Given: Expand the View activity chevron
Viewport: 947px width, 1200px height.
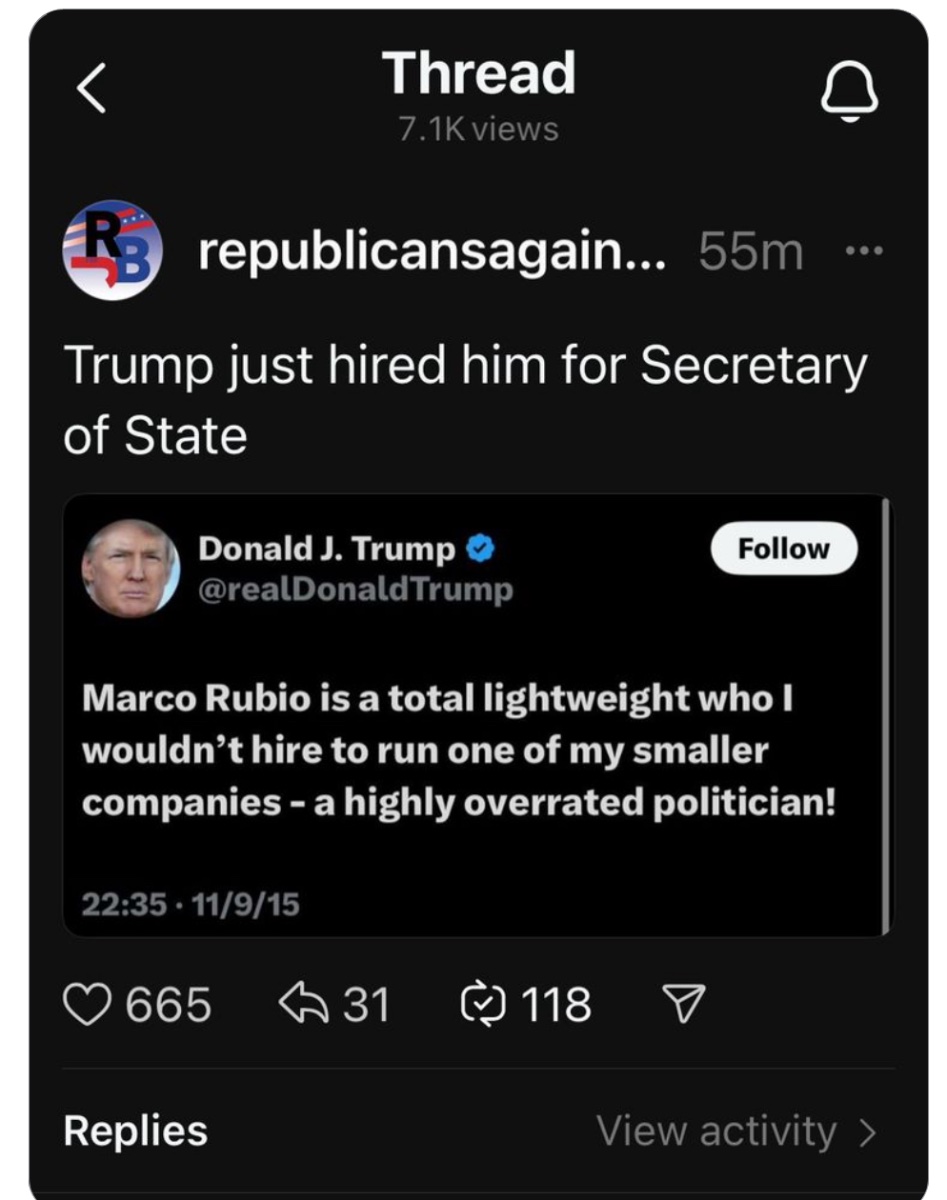Looking at the screenshot, I should point(866,1132).
